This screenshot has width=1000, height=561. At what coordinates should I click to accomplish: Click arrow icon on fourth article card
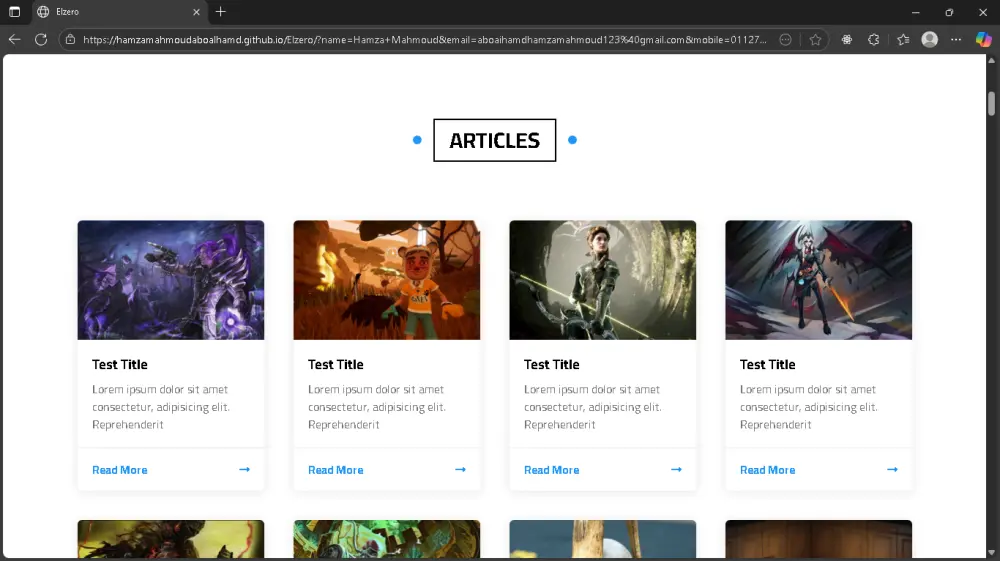click(892, 469)
